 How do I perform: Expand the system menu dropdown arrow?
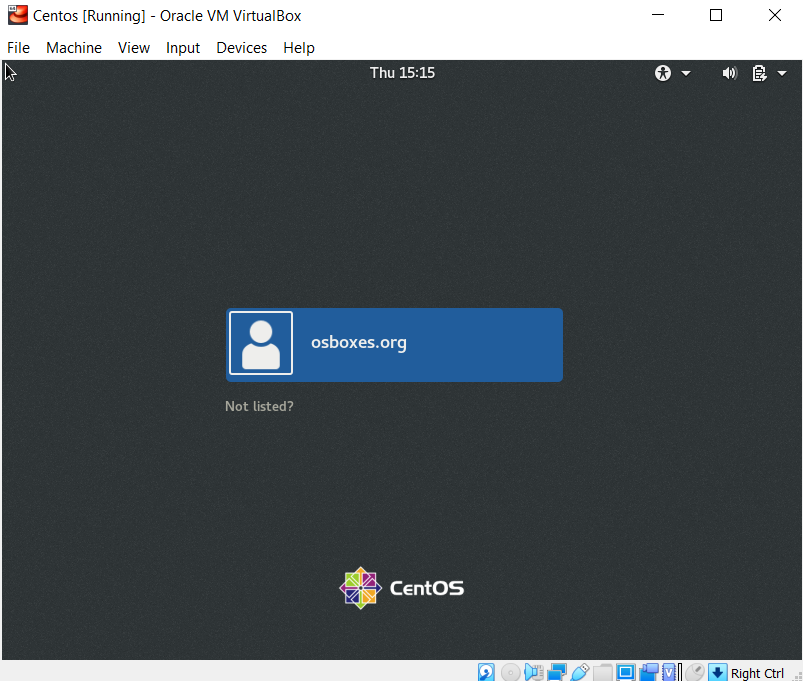[x=781, y=73]
